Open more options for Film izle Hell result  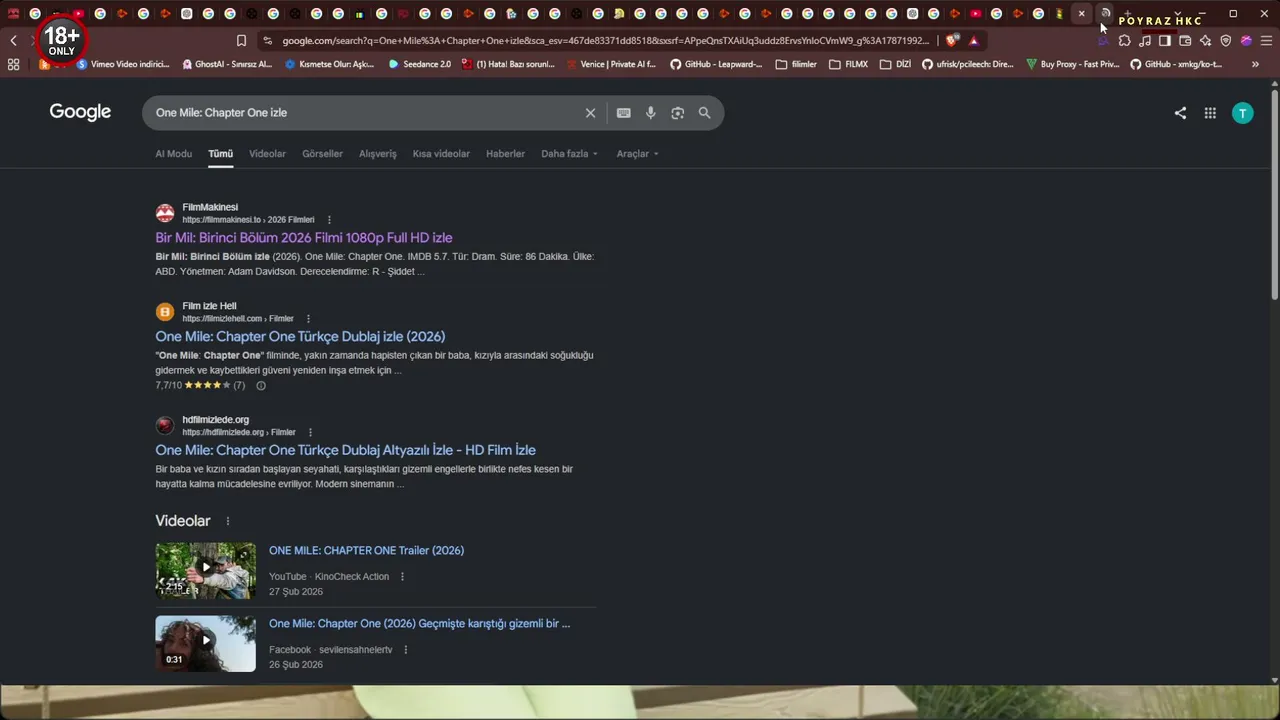308,319
